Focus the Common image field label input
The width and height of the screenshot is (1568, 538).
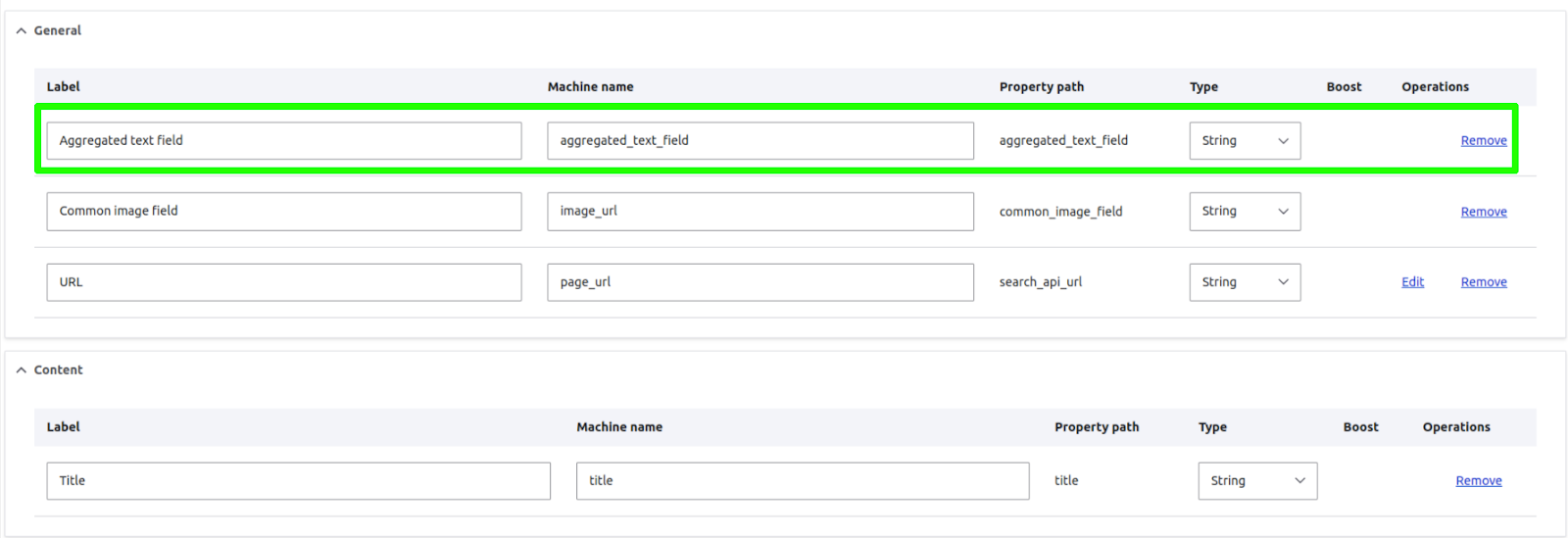[x=284, y=212]
